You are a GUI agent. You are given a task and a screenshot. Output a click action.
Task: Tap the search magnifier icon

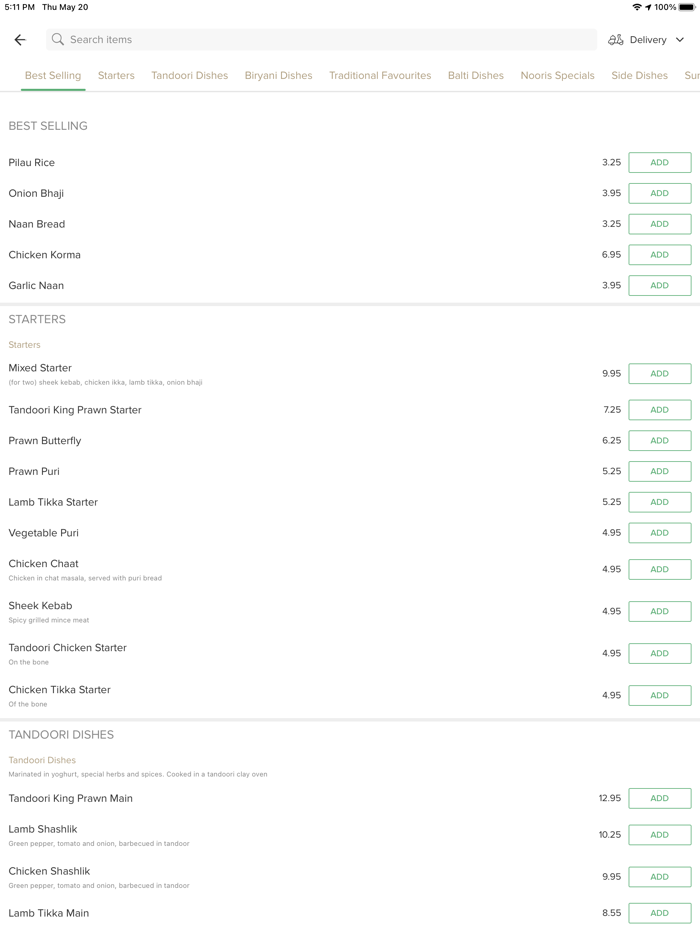(x=58, y=40)
